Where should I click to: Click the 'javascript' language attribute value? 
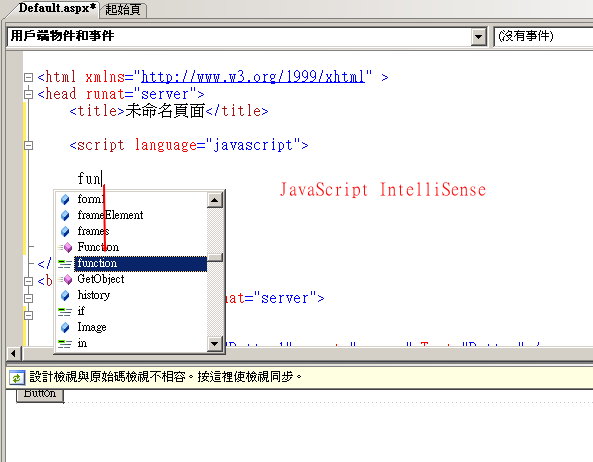[x=253, y=145]
